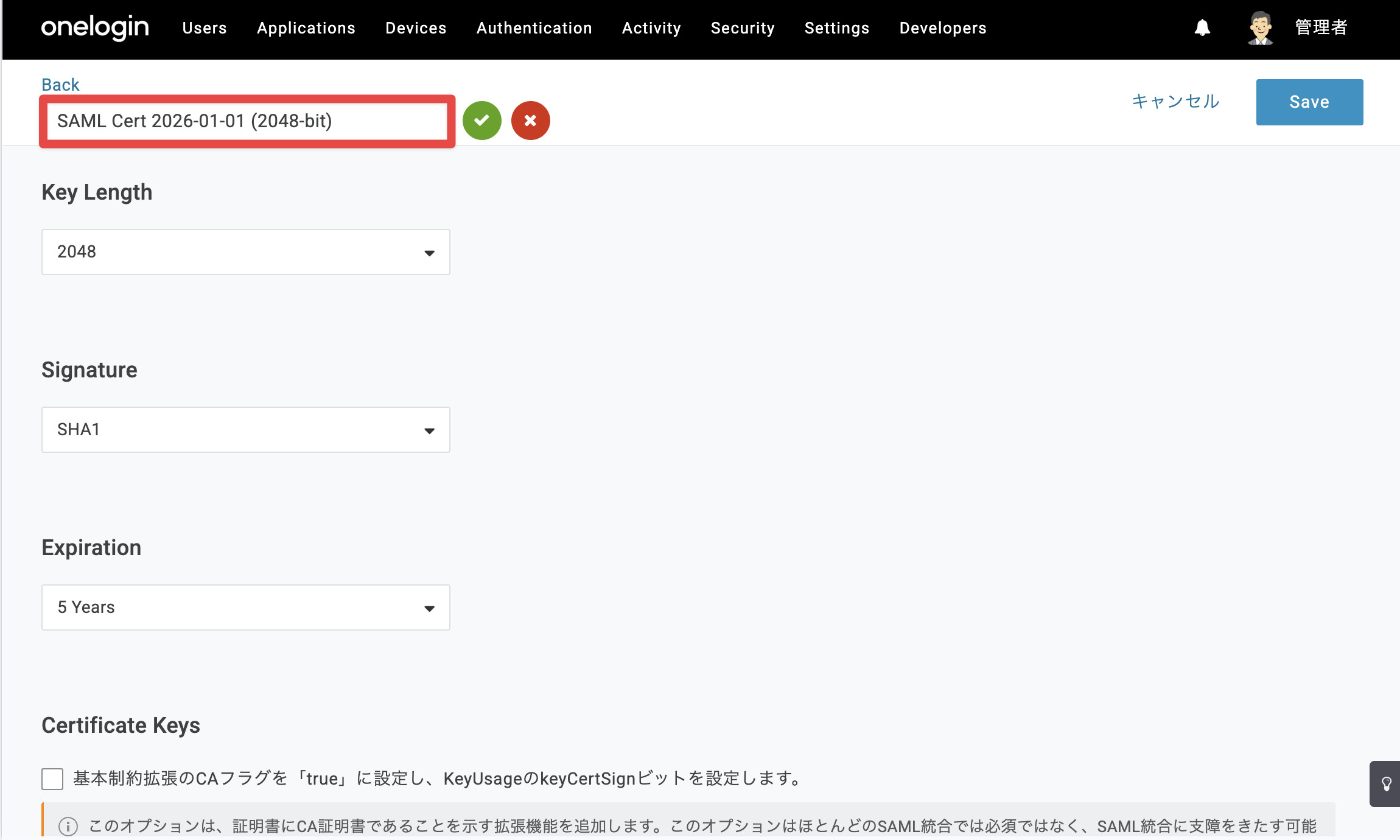1400x840 pixels.
Task: Click the Expiration heading
Action: click(91, 548)
